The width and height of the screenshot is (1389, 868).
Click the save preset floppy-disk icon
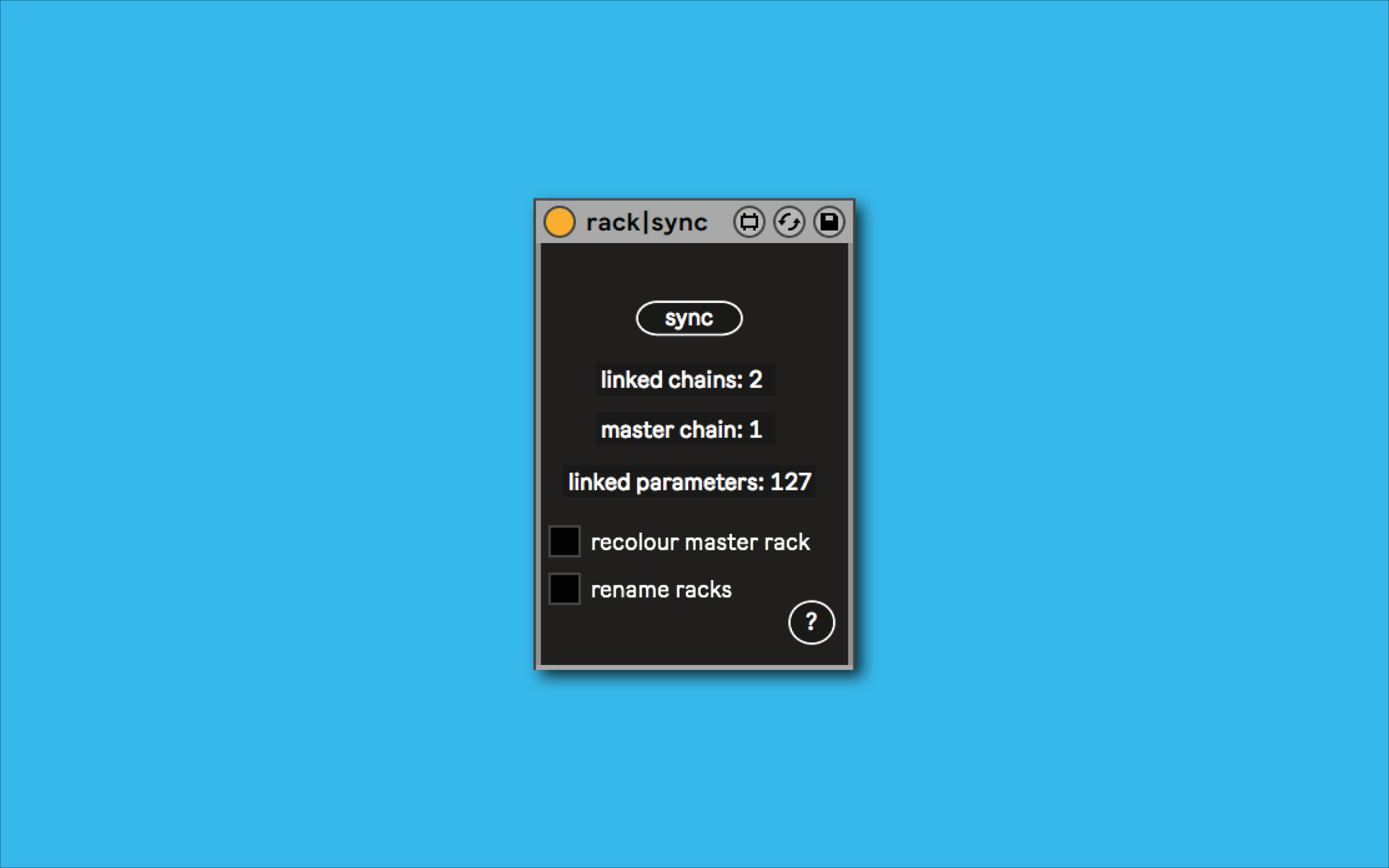(829, 222)
